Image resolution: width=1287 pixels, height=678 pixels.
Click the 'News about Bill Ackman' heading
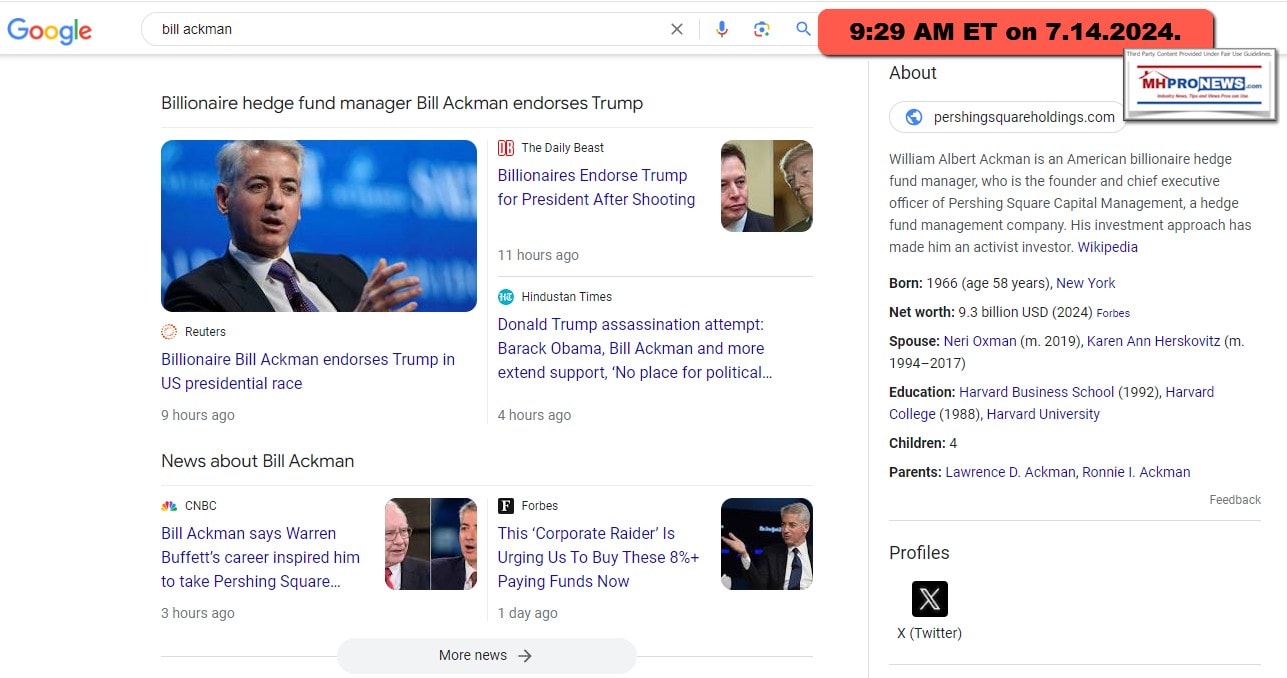[258, 461]
